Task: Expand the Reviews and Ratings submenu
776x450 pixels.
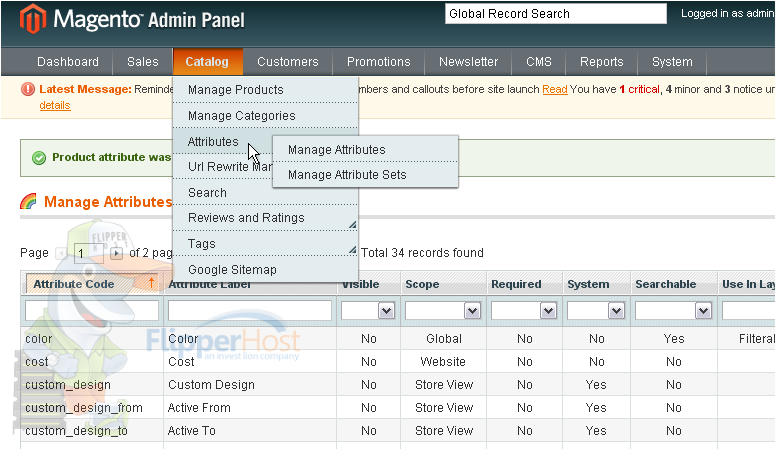Action: 352,225
